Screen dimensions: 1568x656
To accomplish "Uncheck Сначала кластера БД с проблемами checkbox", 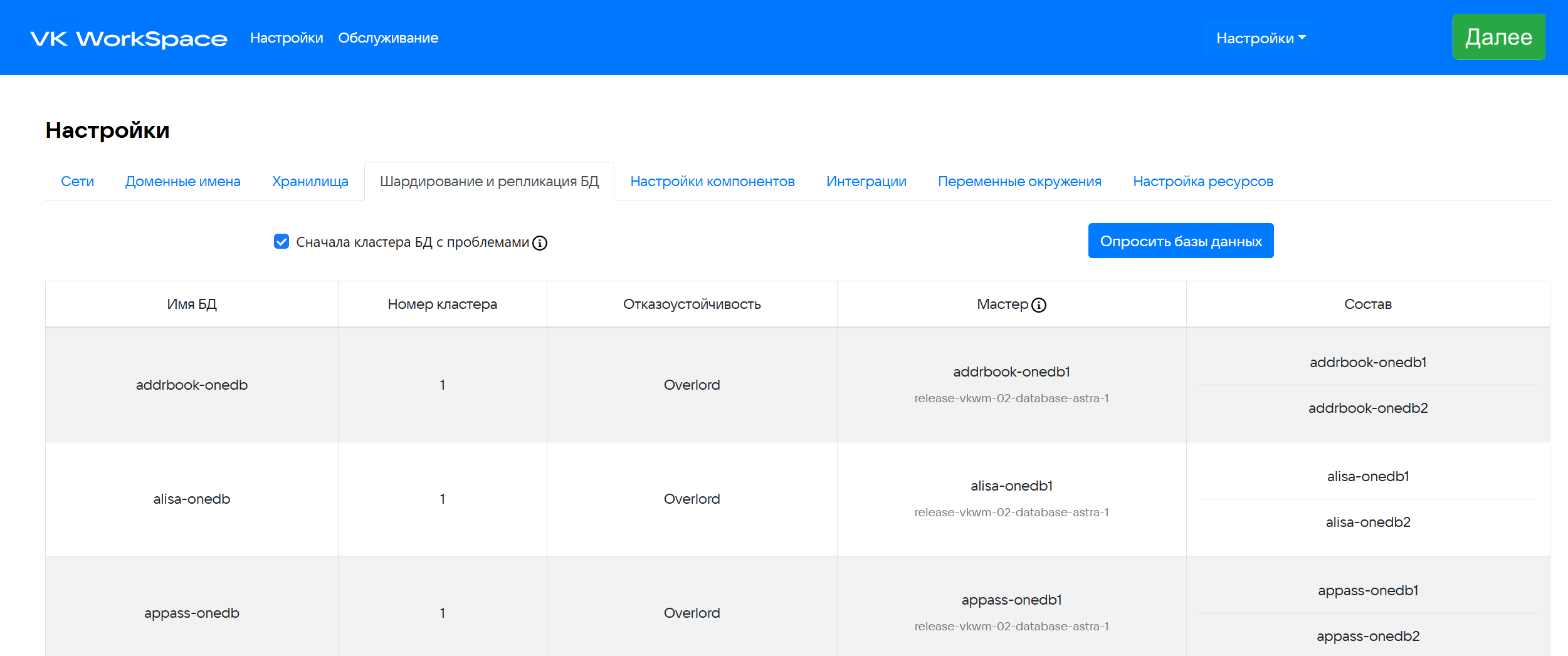I will (282, 242).
